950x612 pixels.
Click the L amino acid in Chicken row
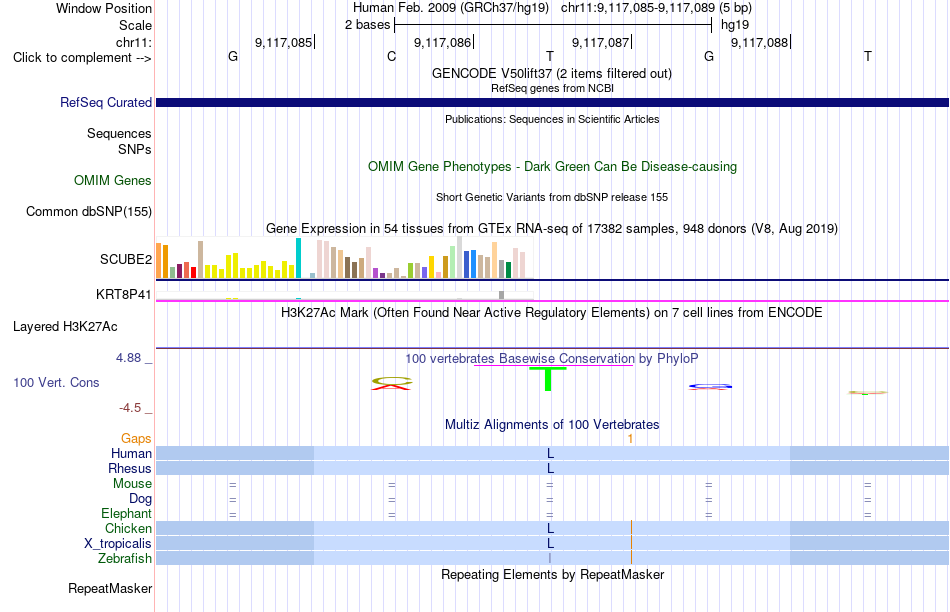(x=550, y=528)
